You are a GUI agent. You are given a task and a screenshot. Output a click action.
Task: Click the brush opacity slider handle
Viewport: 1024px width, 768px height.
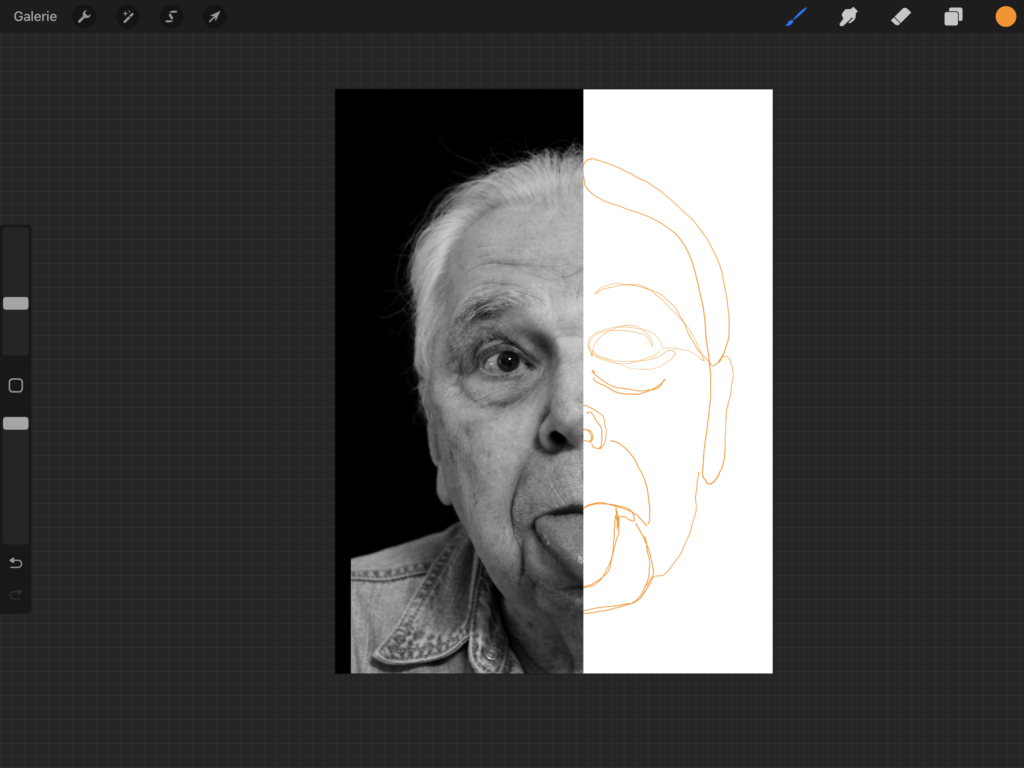coord(16,423)
